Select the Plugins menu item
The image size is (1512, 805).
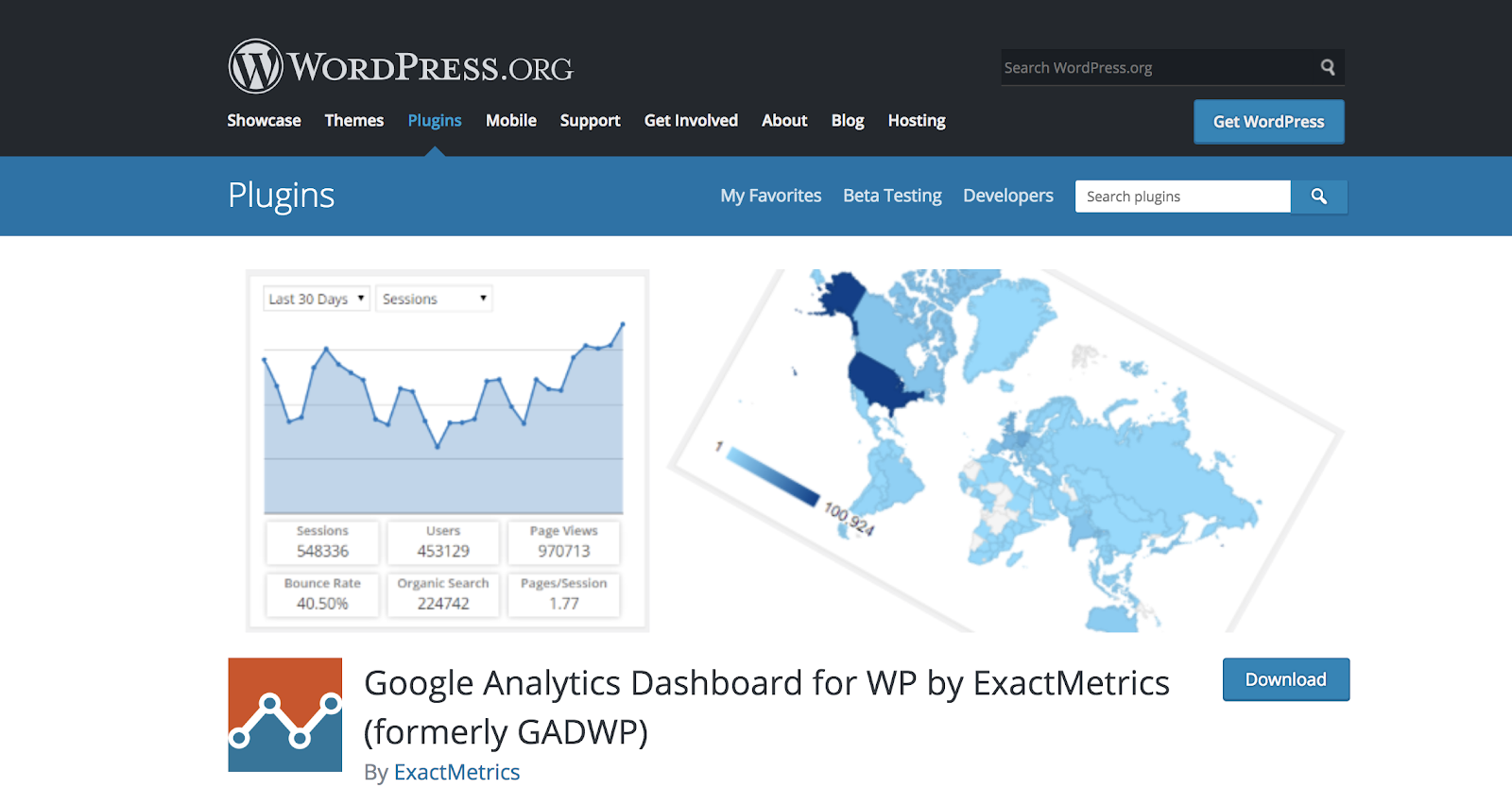[x=435, y=120]
